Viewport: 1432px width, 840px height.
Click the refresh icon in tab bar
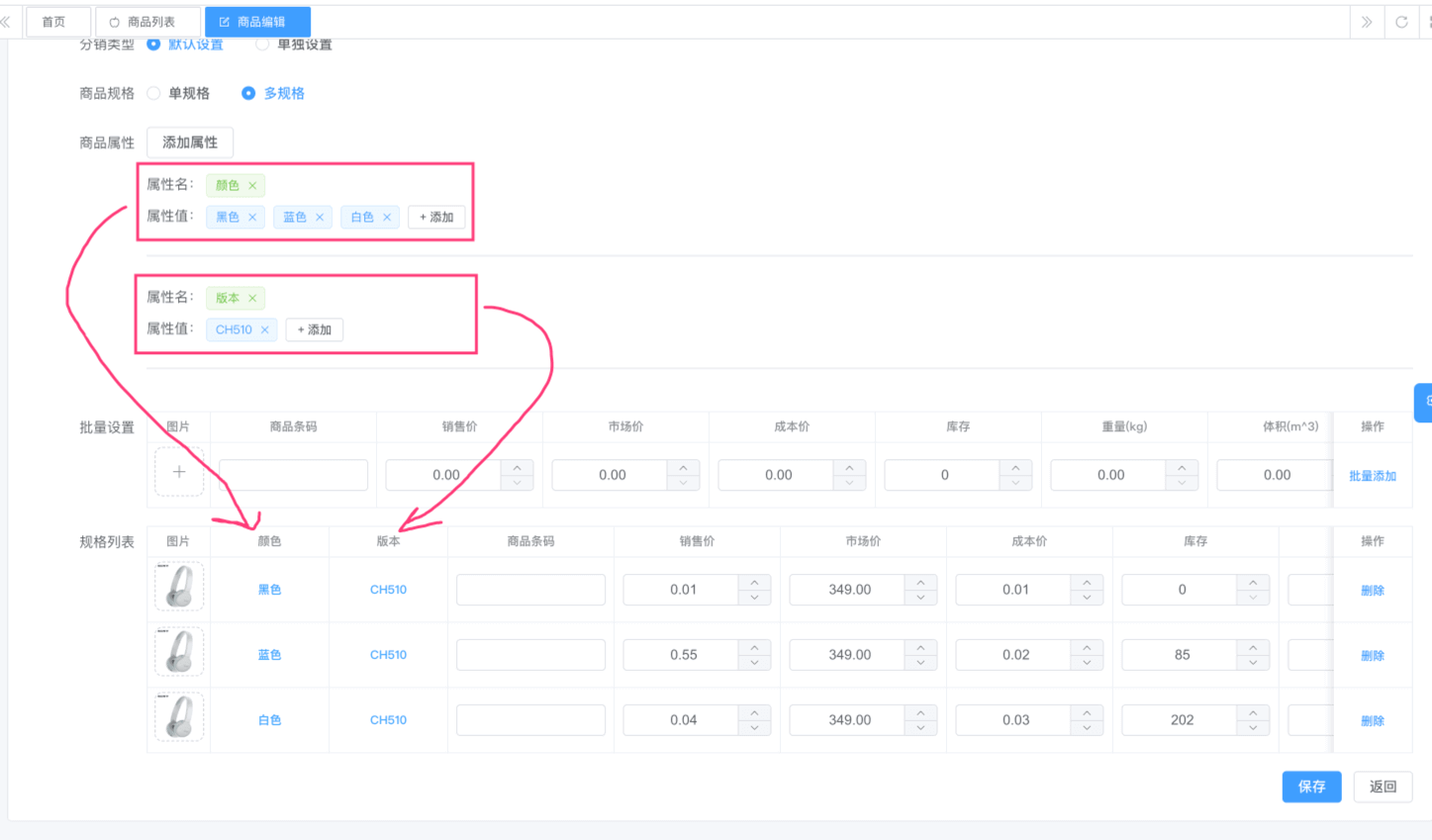coord(1401,22)
